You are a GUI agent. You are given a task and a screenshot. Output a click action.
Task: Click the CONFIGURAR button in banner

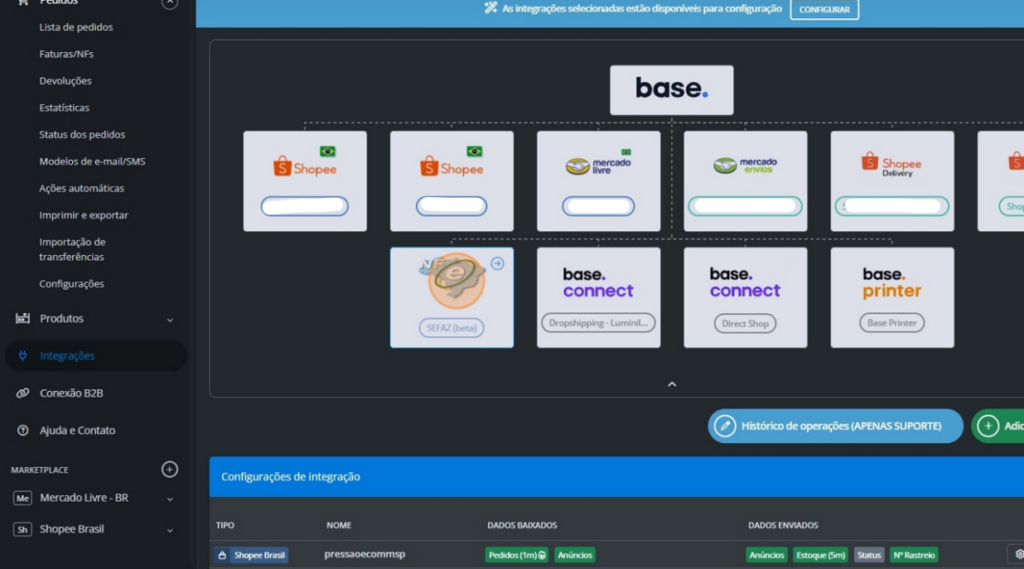click(x=824, y=9)
